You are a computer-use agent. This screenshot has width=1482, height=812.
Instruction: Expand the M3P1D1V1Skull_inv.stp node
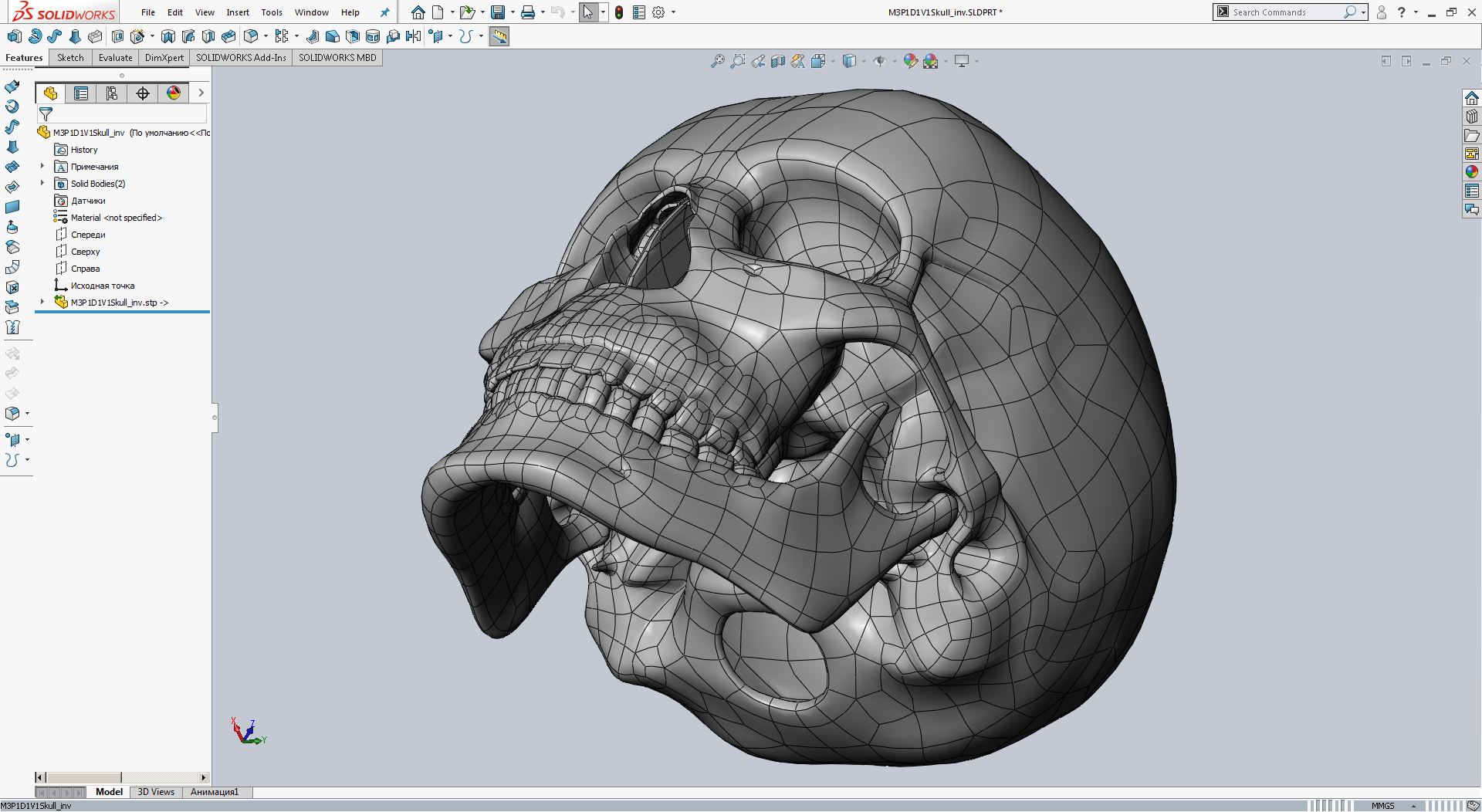coord(42,302)
